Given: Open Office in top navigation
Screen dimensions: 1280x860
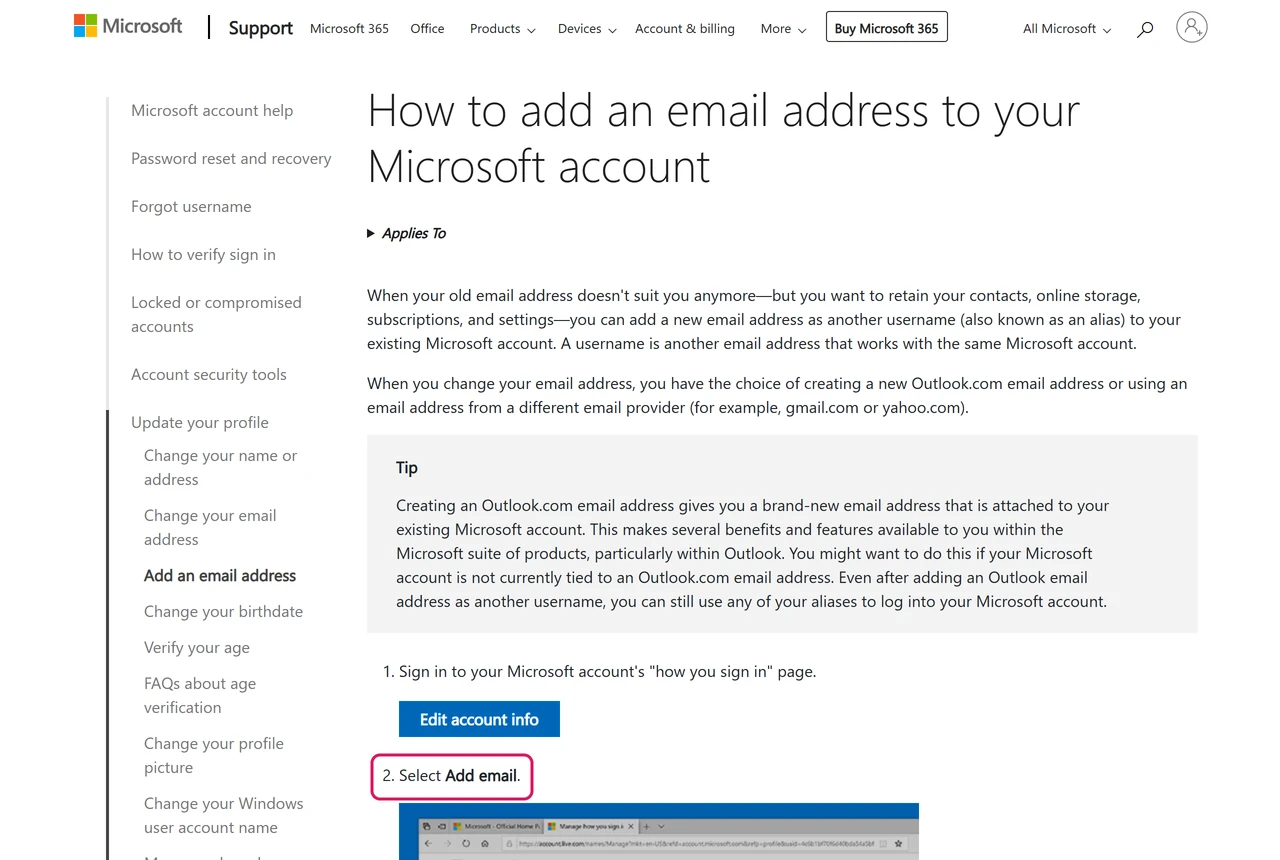Looking at the screenshot, I should pos(427,29).
